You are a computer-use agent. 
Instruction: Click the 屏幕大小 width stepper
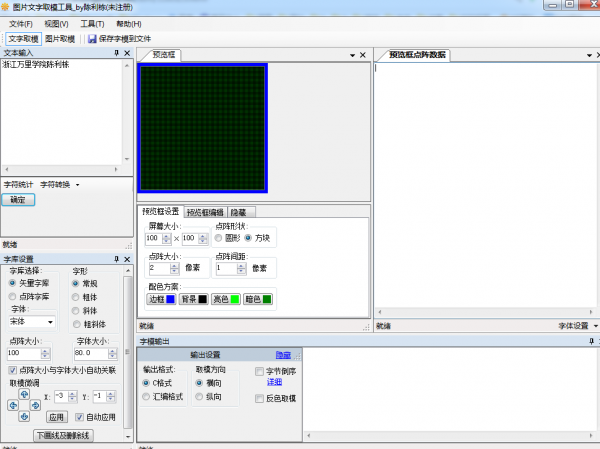[x=166, y=238]
